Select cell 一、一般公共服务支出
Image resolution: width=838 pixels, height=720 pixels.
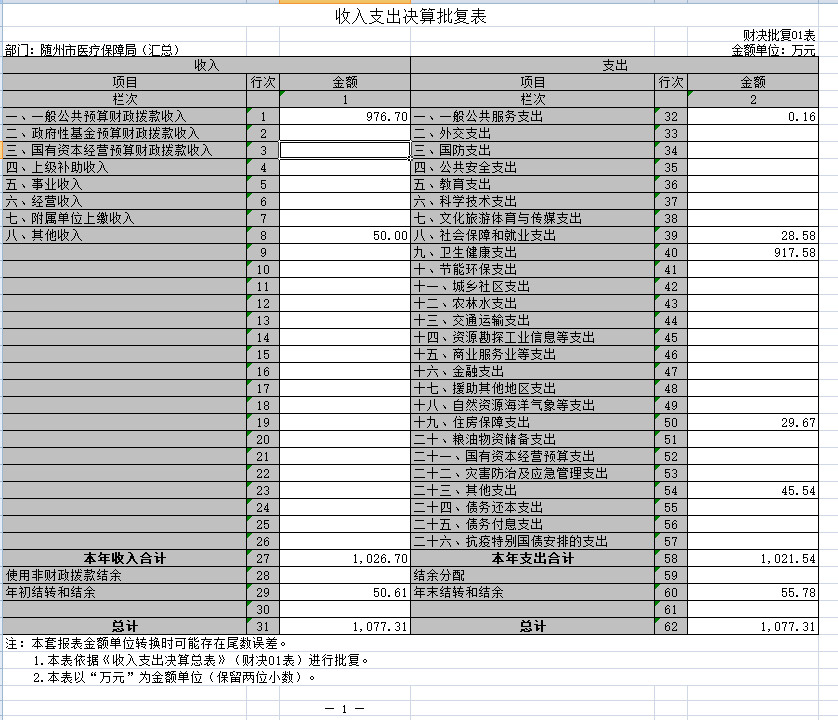pos(532,117)
